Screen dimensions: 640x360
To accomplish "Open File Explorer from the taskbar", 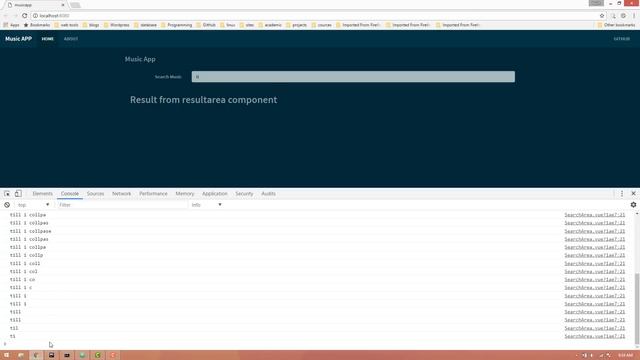I will click(21, 355).
